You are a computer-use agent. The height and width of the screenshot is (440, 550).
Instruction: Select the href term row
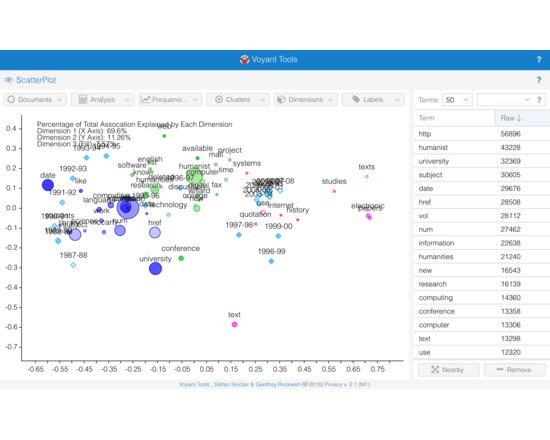point(482,202)
